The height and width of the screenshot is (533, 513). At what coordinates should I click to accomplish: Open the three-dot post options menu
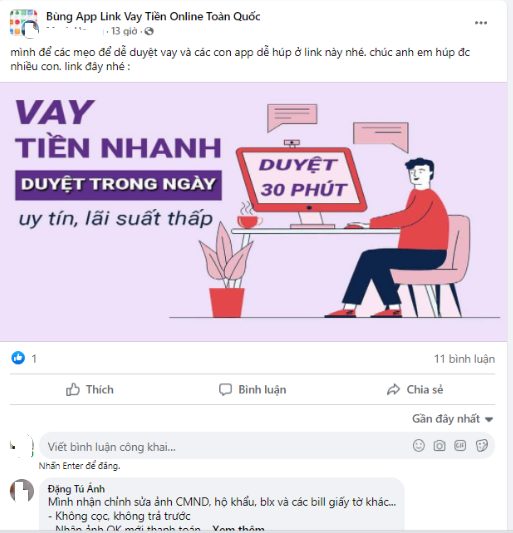tap(481, 23)
